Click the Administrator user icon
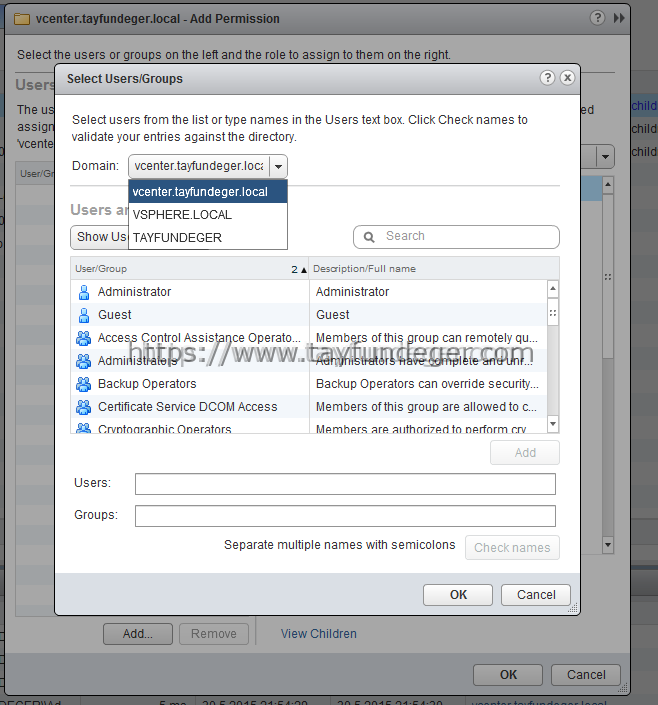This screenshot has width=658, height=705. click(x=84, y=292)
